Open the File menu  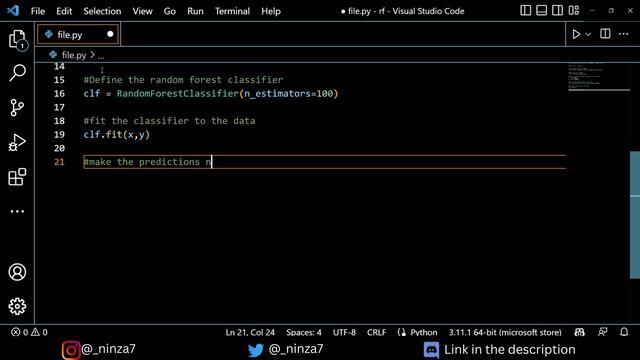(x=38, y=11)
